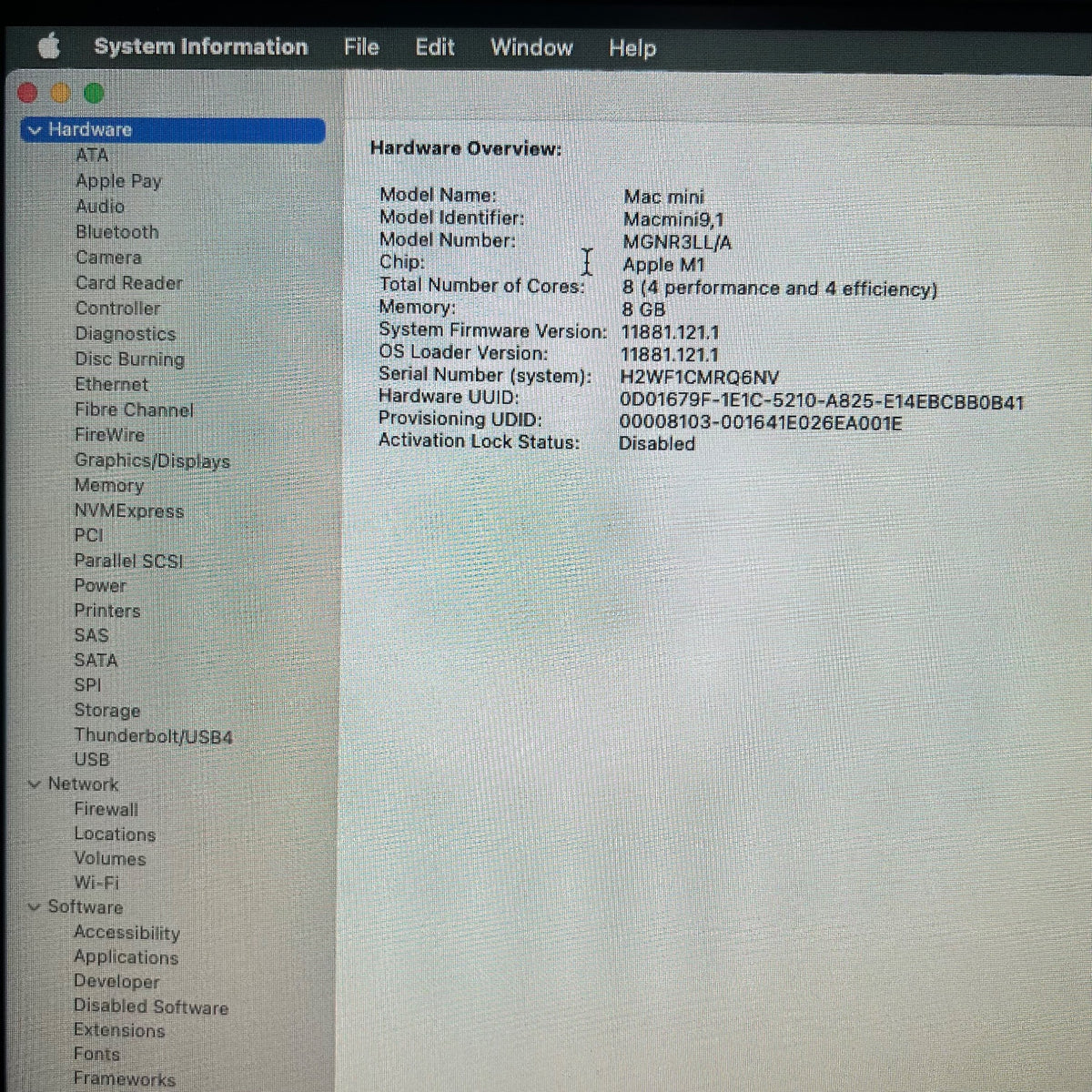The height and width of the screenshot is (1092, 1092).
Task: Click the serial number value H2WF1CMRQ6NV
Action: click(700, 377)
